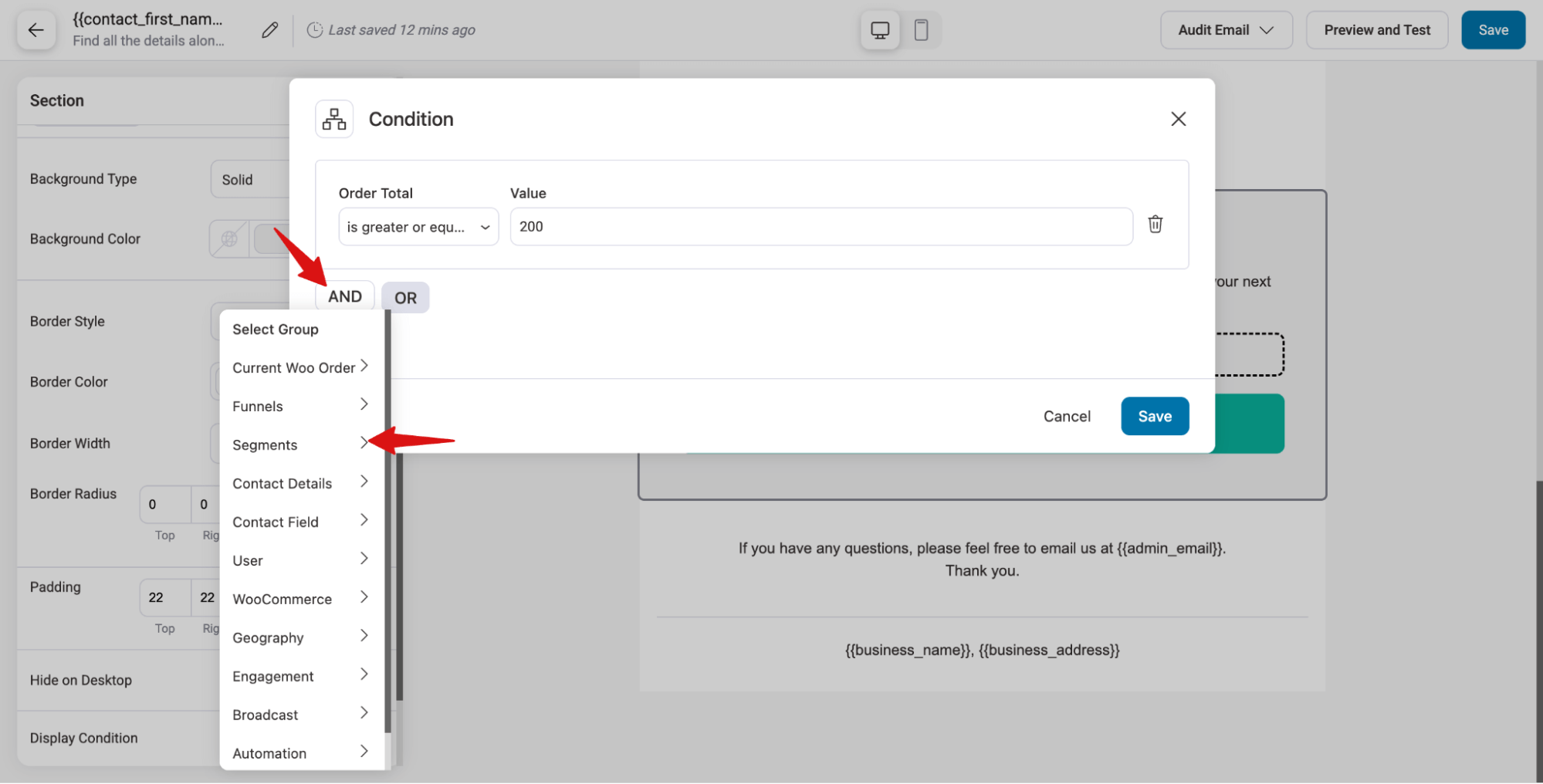Image resolution: width=1543 pixels, height=784 pixels.
Task: Go back using the top-left arrow icon
Action: [x=36, y=29]
